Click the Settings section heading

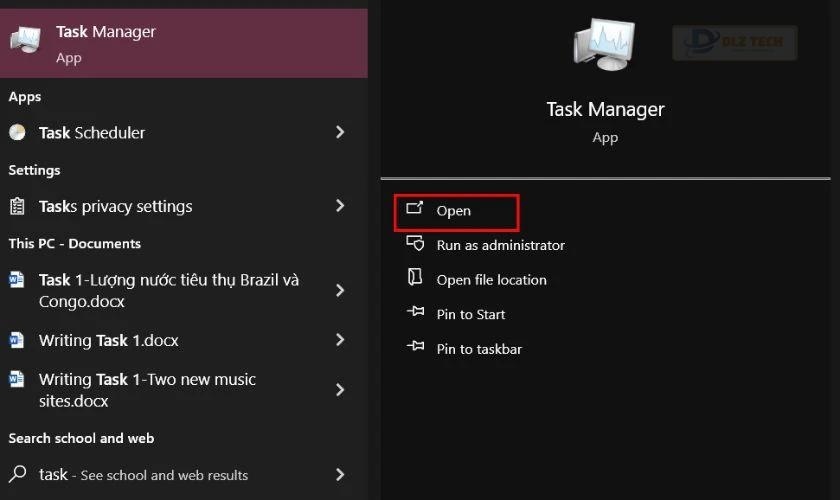point(34,170)
